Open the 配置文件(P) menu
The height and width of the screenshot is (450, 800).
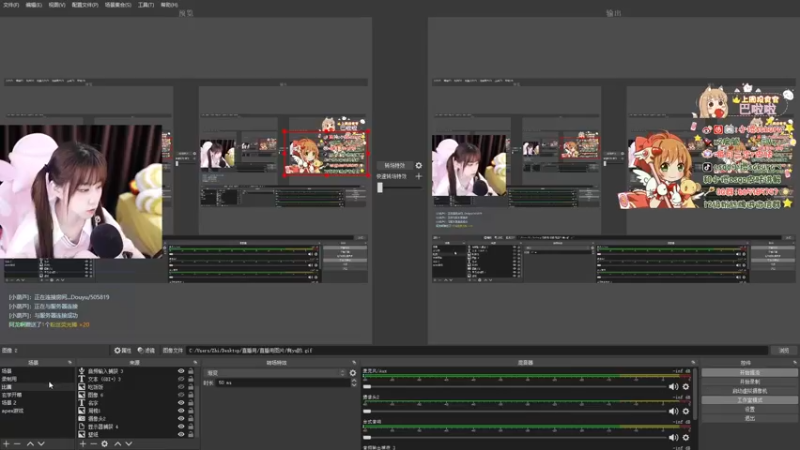[85, 5]
